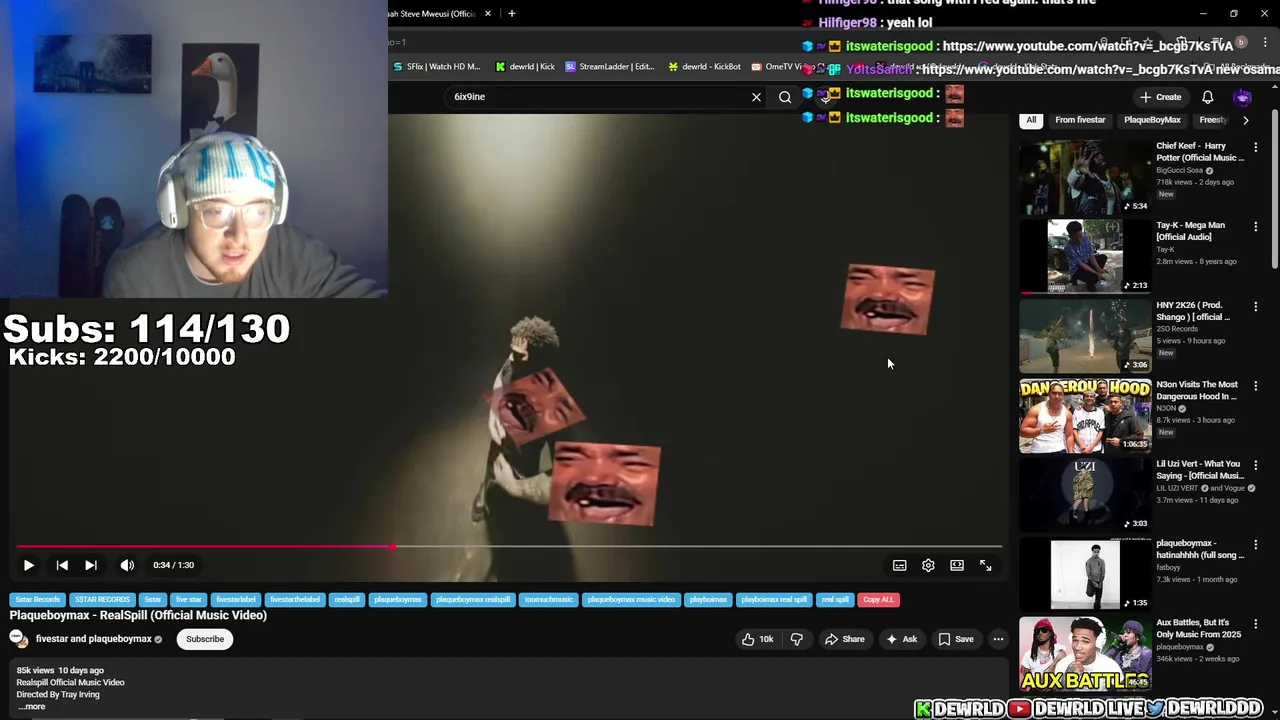The image size is (1280, 720).
Task: Select the 'real spill' tag
Action: coord(834,599)
